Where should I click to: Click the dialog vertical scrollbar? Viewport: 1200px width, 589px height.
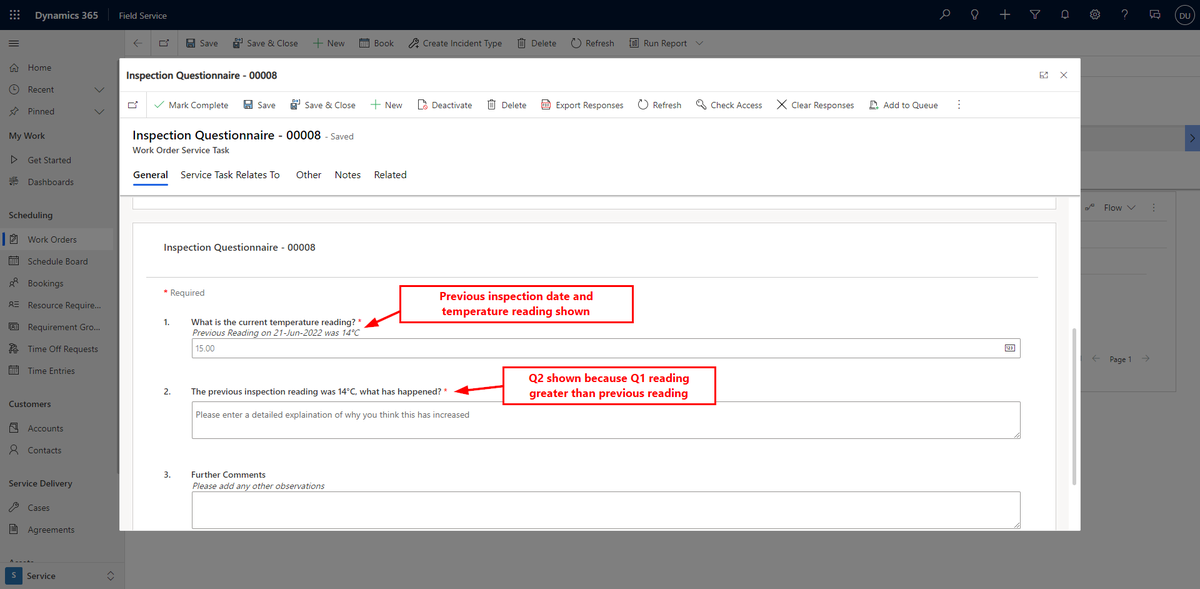point(1074,405)
